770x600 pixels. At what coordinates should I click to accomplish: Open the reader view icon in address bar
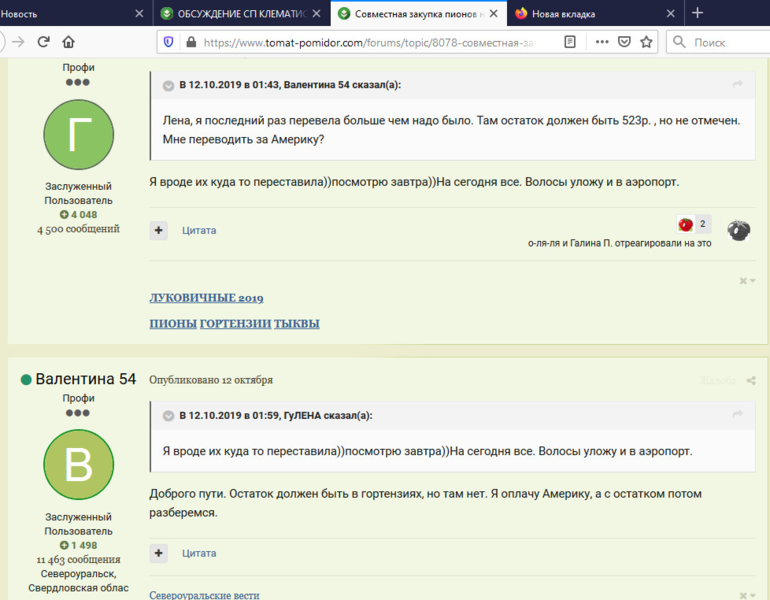(x=570, y=42)
